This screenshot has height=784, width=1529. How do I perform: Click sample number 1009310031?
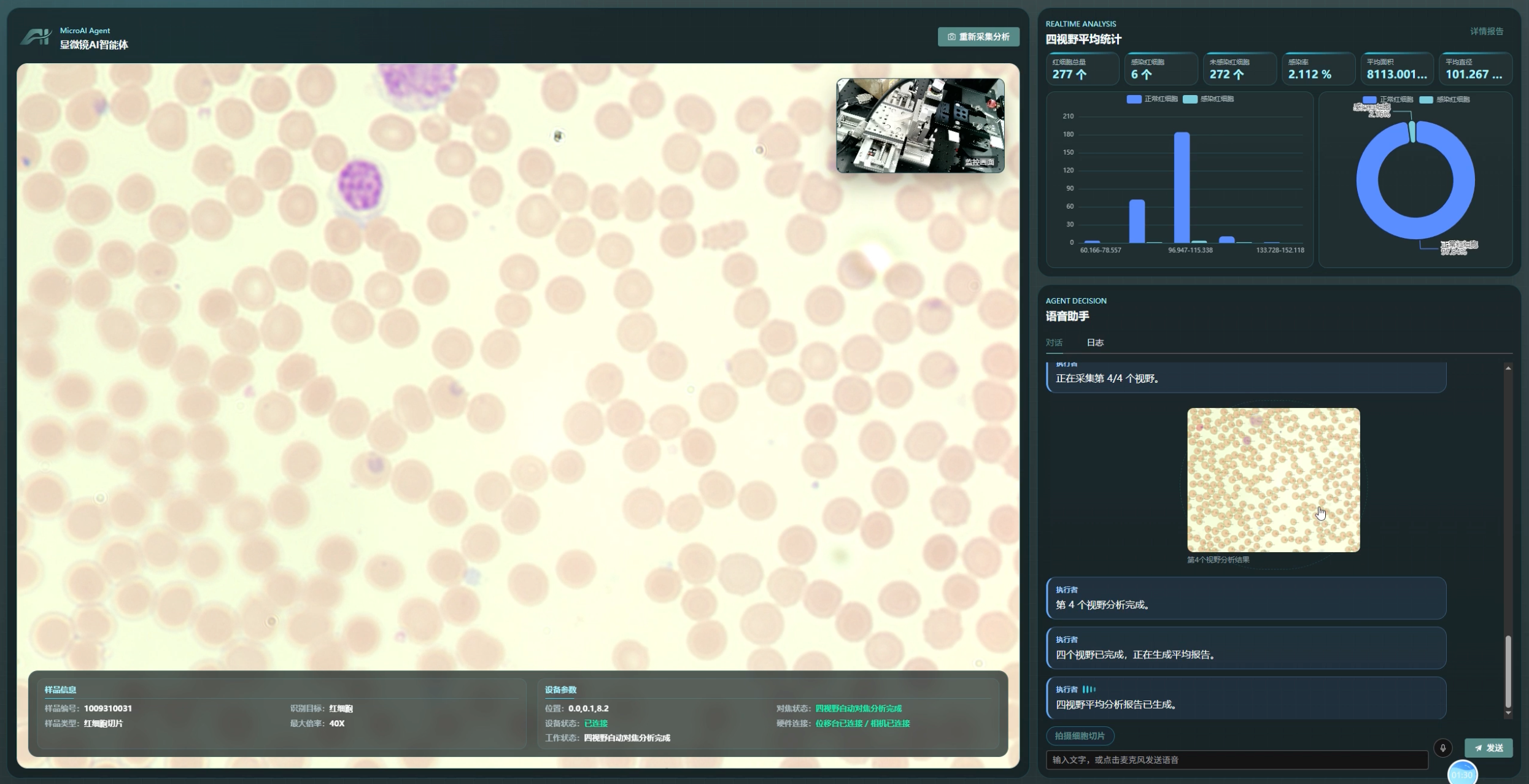click(107, 708)
